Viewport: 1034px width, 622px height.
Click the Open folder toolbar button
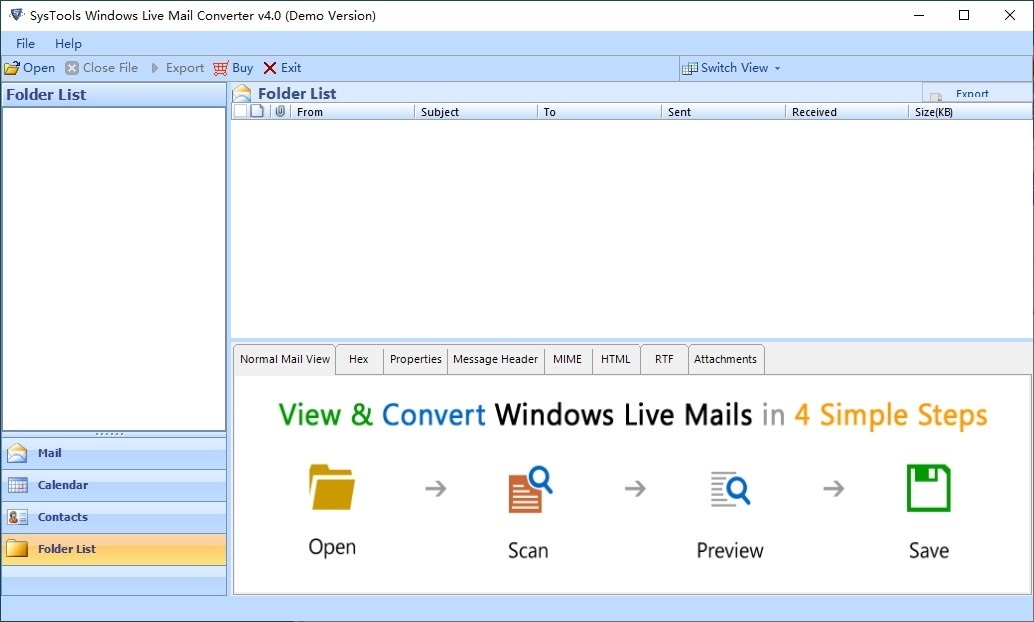(30, 68)
